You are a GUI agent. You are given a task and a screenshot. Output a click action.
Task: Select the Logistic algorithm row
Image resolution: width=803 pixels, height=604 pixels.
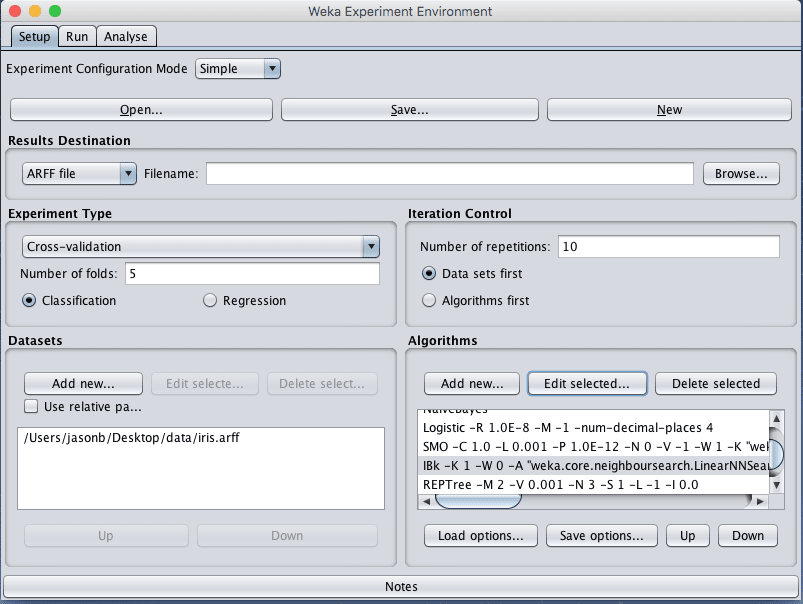pyautogui.click(x=594, y=428)
